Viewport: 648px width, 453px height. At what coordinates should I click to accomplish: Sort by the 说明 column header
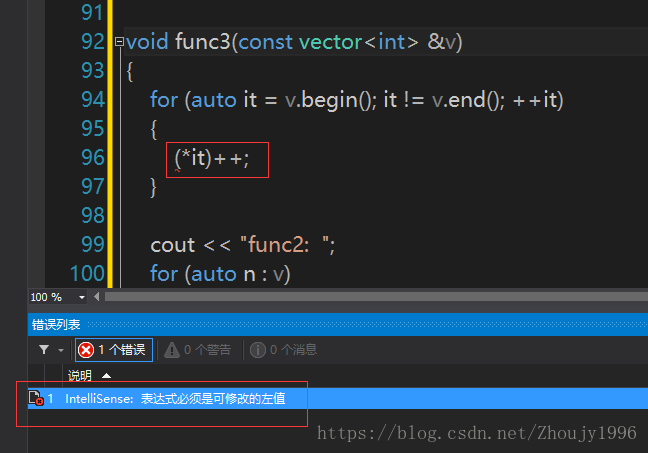80,376
